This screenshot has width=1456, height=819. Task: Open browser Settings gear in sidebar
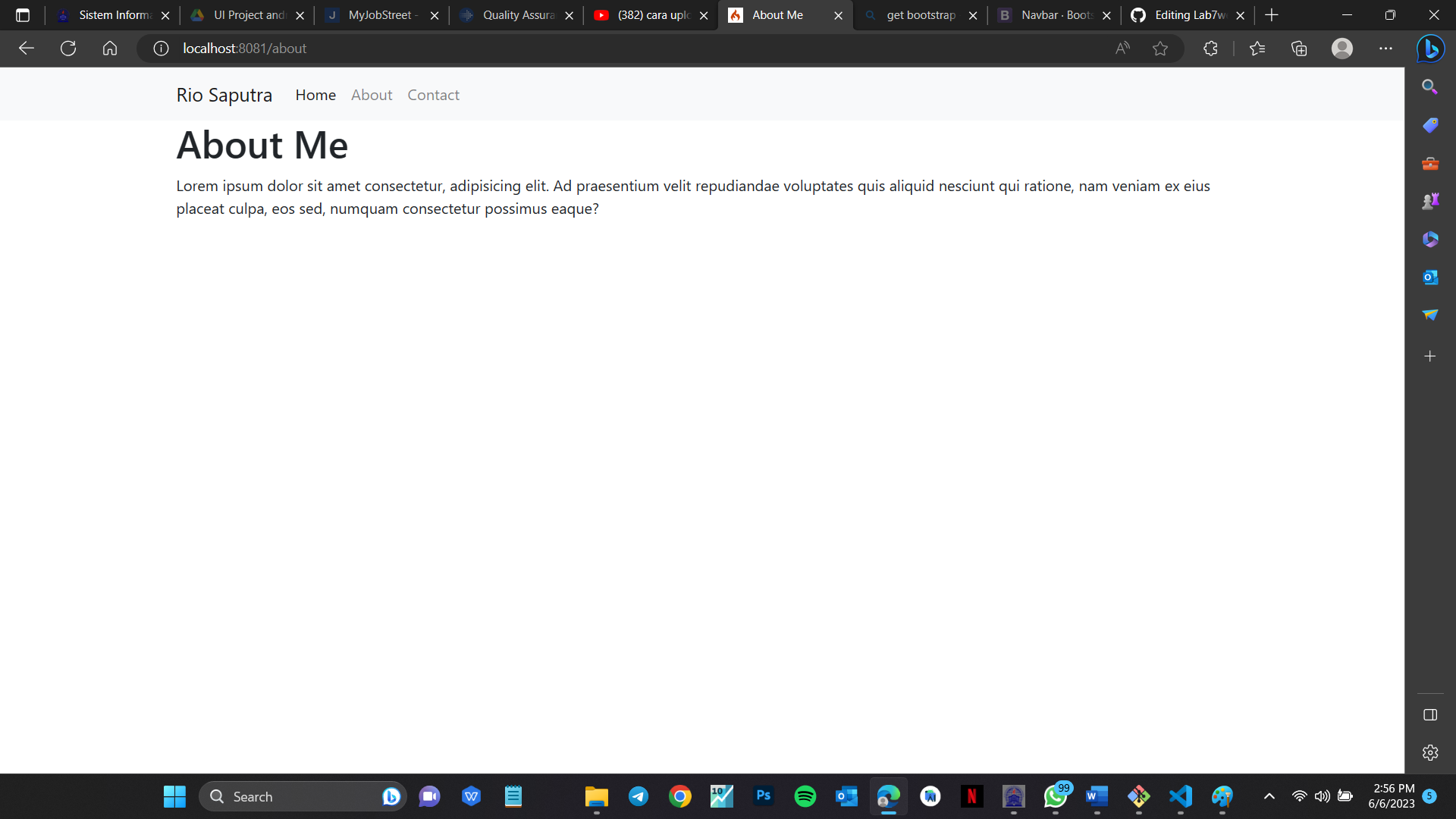point(1430,752)
